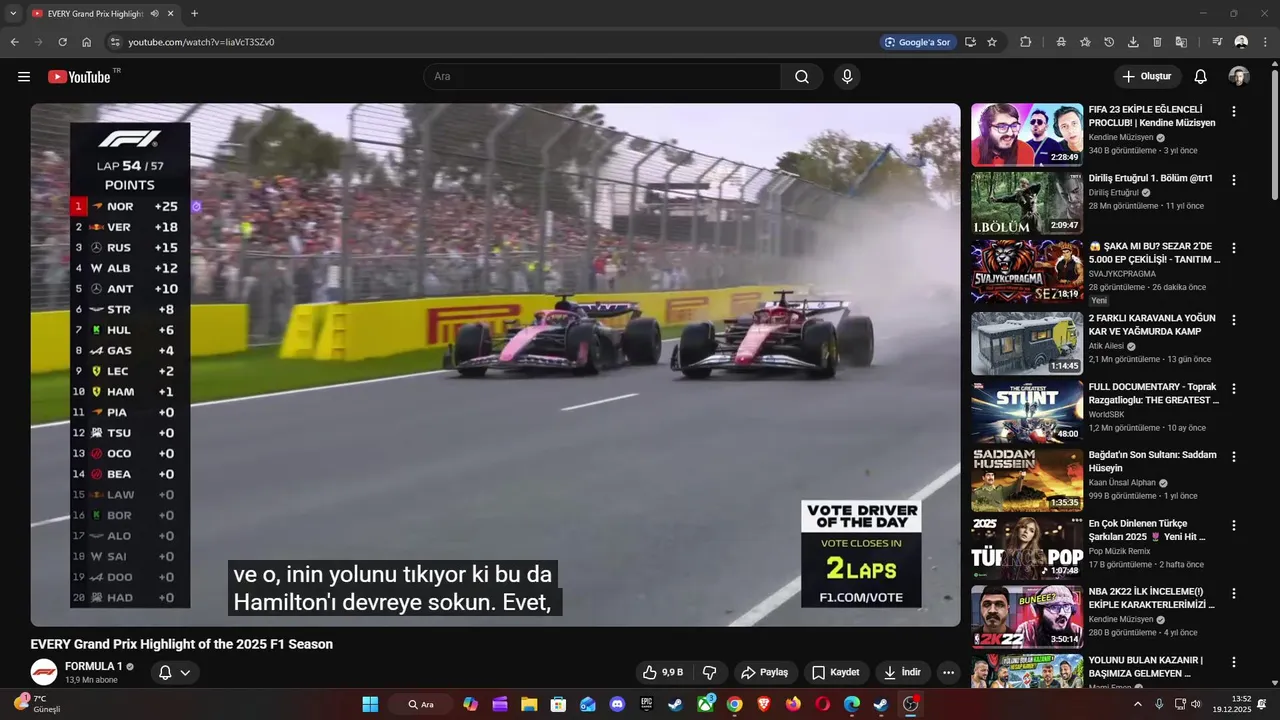
Task: Mute the tab via speaker icon
Action: tap(154, 14)
